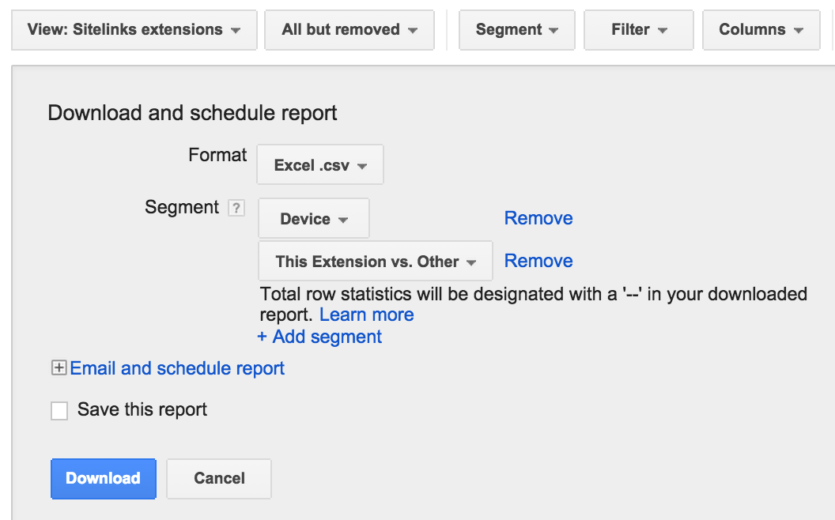The width and height of the screenshot is (835, 520).
Task: Open This Extension vs. Other dropdown
Action: (x=375, y=261)
